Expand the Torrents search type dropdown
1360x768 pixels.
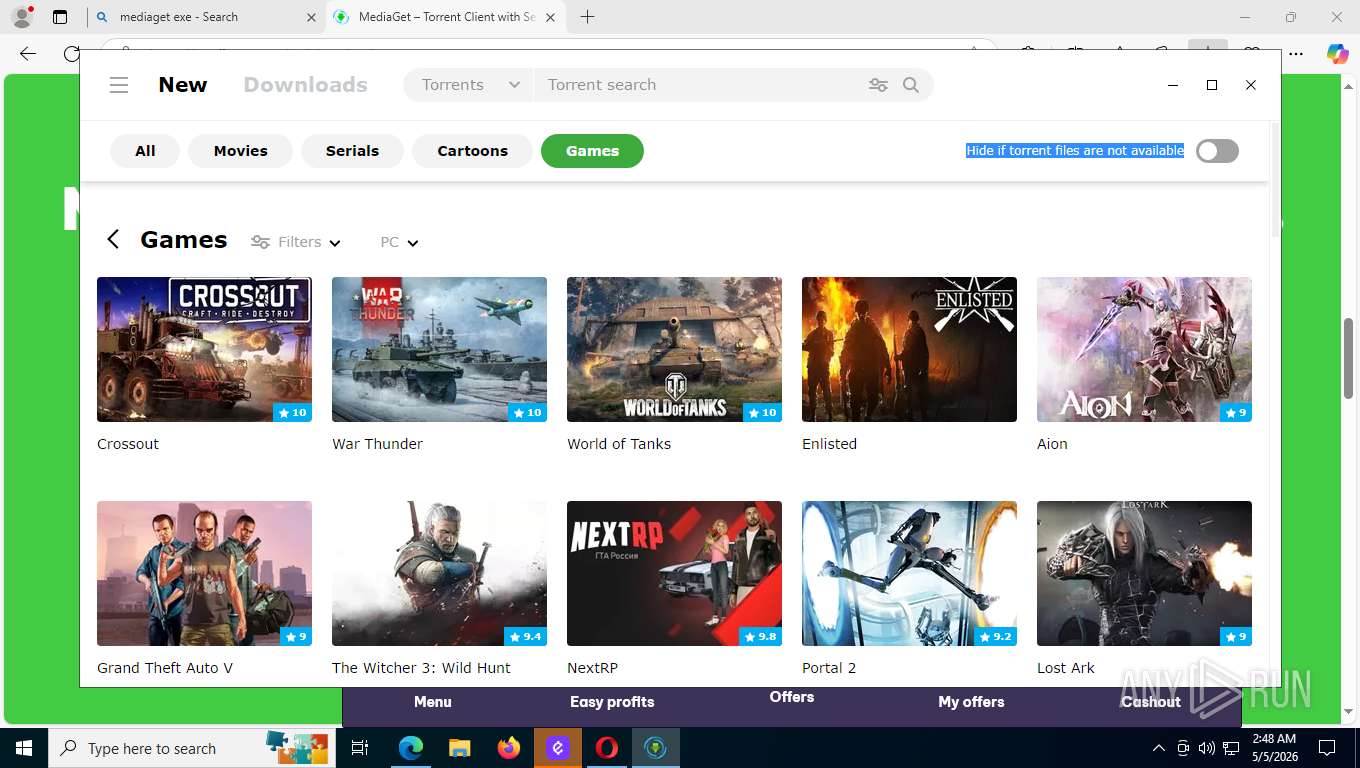click(471, 85)
